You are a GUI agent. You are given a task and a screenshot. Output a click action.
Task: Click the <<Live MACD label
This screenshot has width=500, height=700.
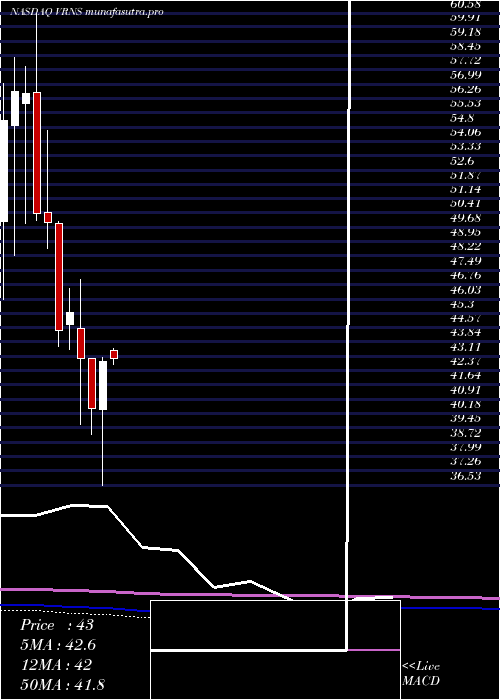[x=421, y=673]
